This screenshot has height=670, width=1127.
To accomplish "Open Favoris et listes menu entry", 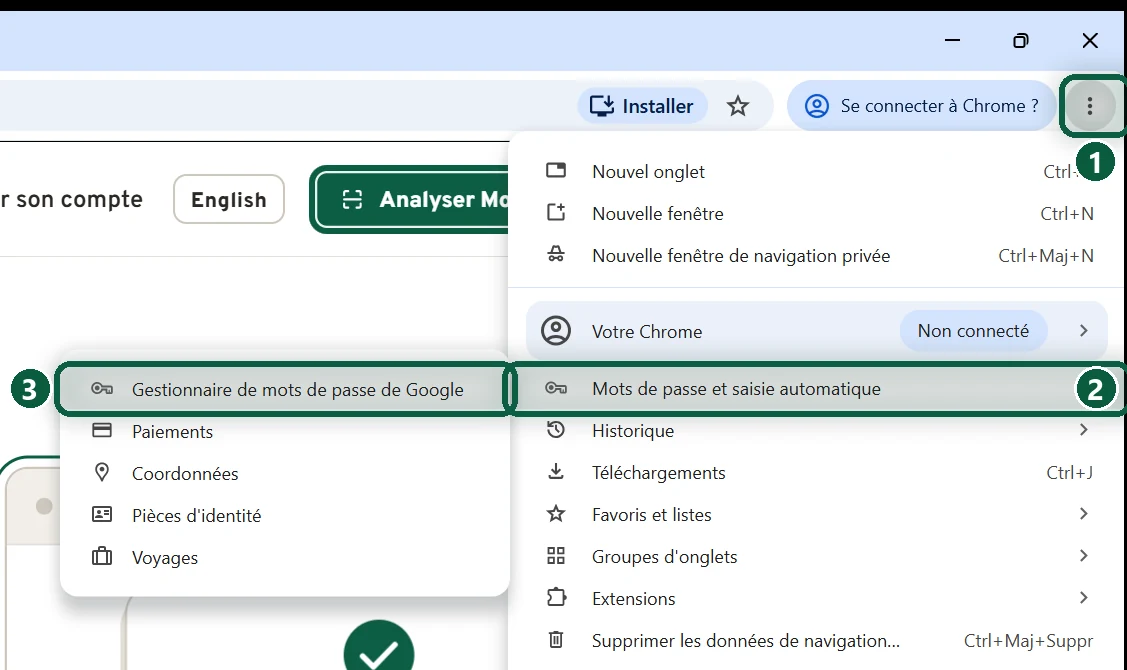I will pos(817,515).
